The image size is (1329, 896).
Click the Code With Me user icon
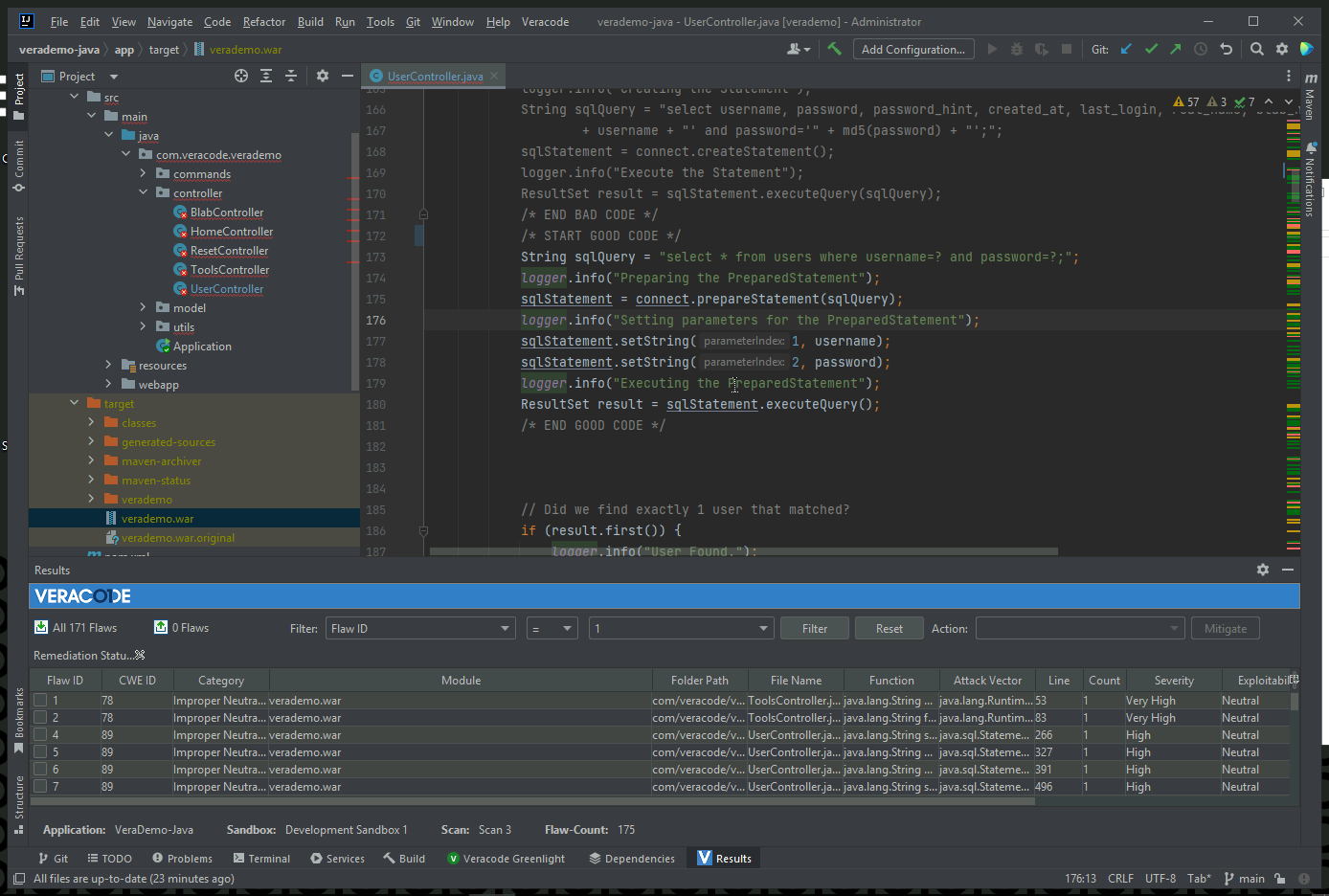798,49
